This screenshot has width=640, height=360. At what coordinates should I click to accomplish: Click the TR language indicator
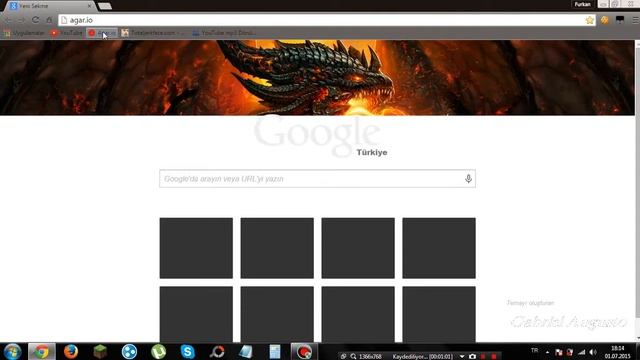pos(534,351)
